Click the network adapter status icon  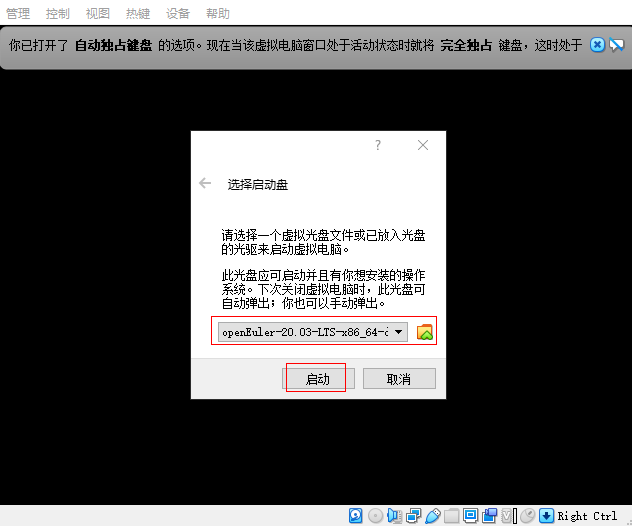coord(413,516)
